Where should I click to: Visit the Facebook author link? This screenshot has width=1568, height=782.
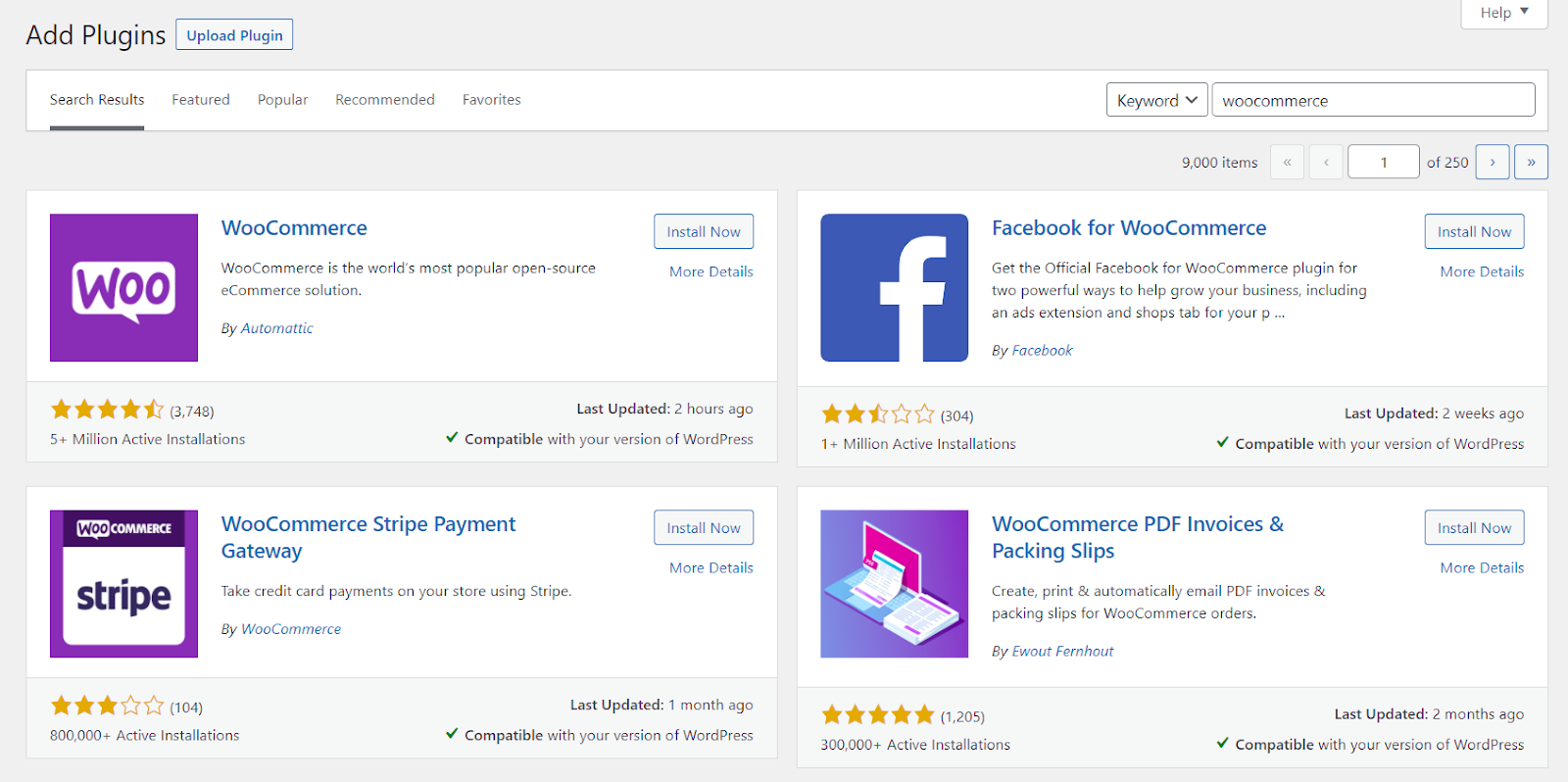(1042, 350)
